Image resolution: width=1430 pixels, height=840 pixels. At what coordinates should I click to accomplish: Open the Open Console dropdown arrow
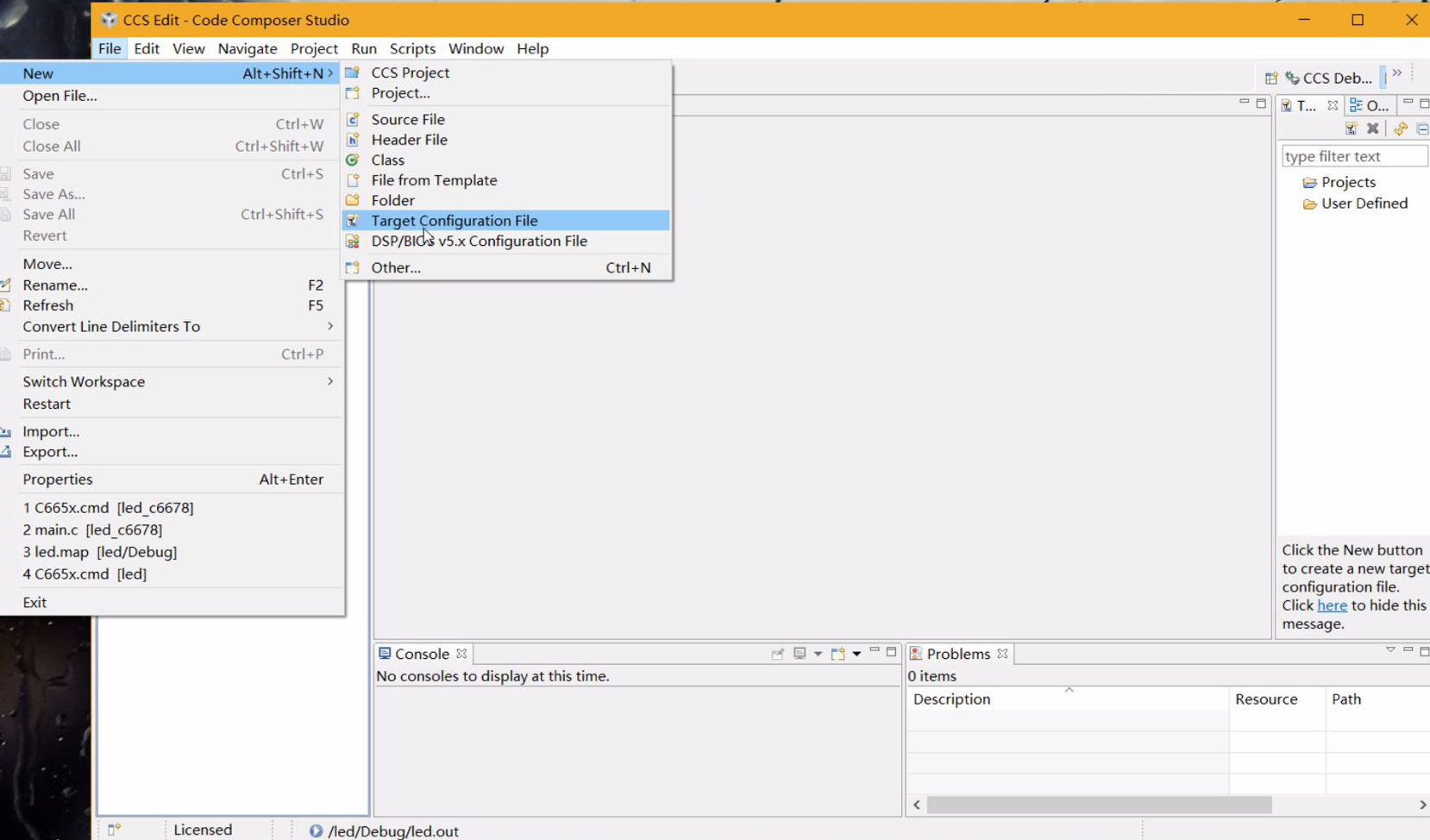856,653
